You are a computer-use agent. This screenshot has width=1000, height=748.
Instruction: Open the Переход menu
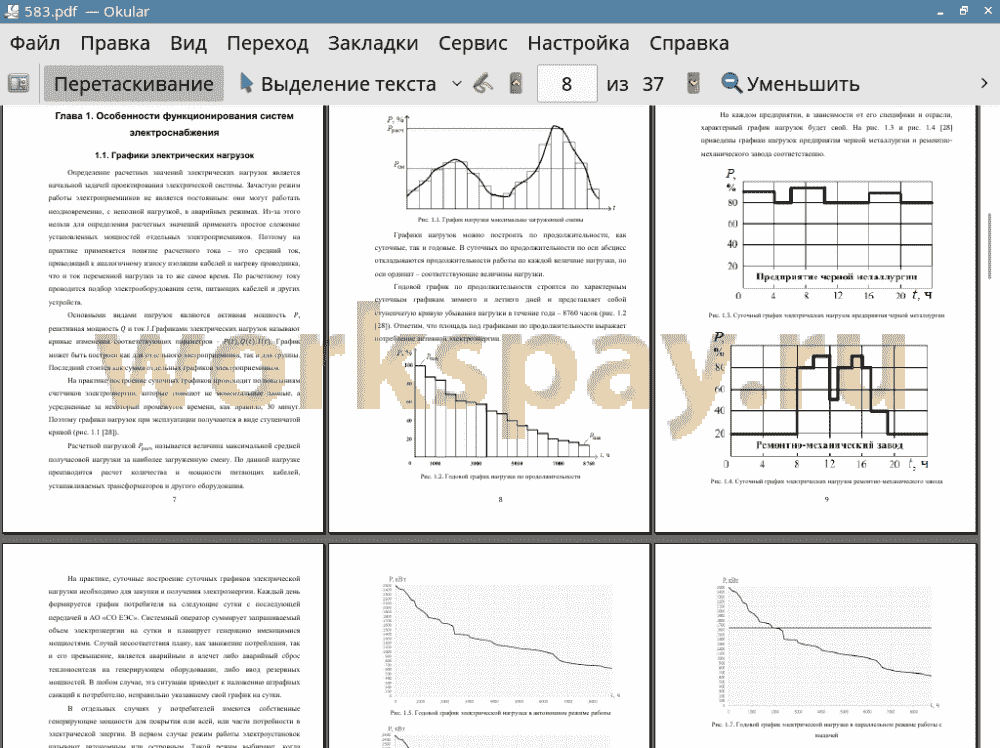click(x=268, y=43)
